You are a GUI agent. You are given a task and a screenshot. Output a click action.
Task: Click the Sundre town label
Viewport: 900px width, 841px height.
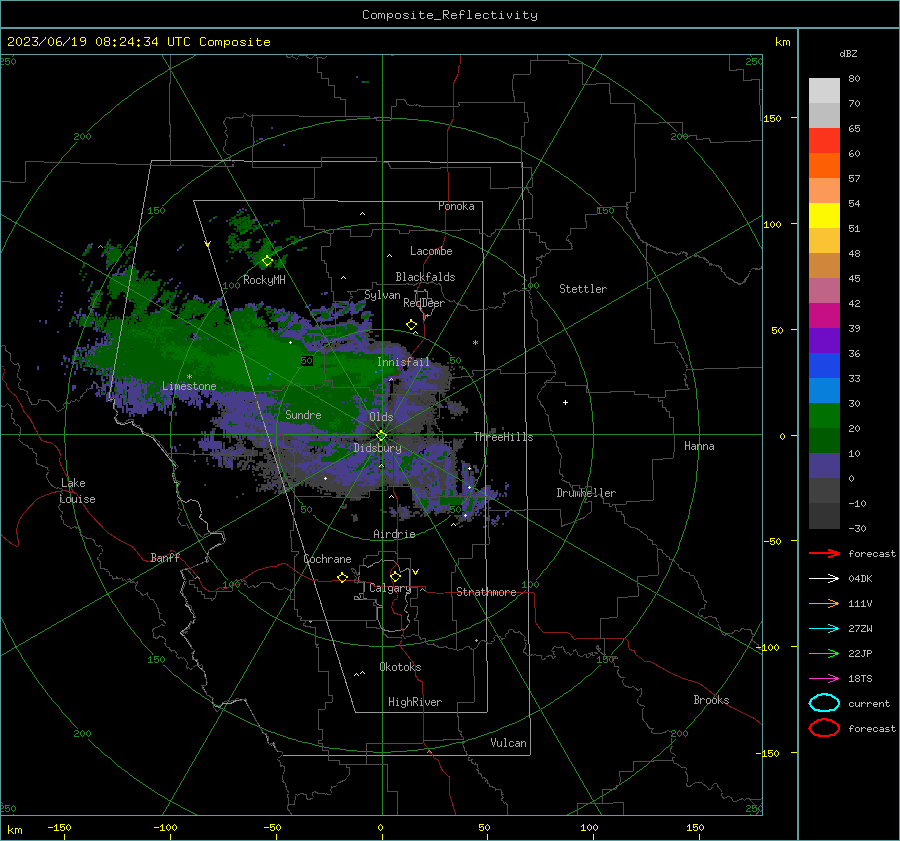click(x=303, y=414)
